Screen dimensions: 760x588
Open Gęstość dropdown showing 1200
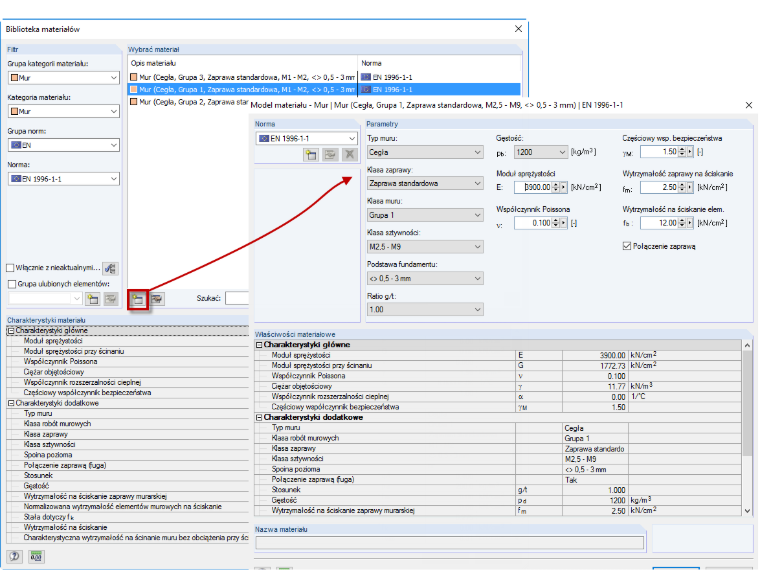point(562,152)
